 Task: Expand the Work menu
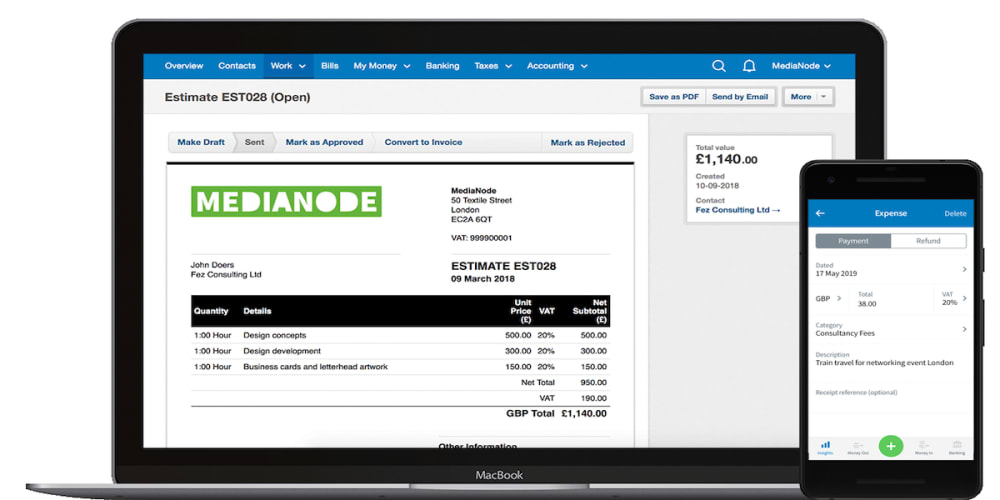288,66
